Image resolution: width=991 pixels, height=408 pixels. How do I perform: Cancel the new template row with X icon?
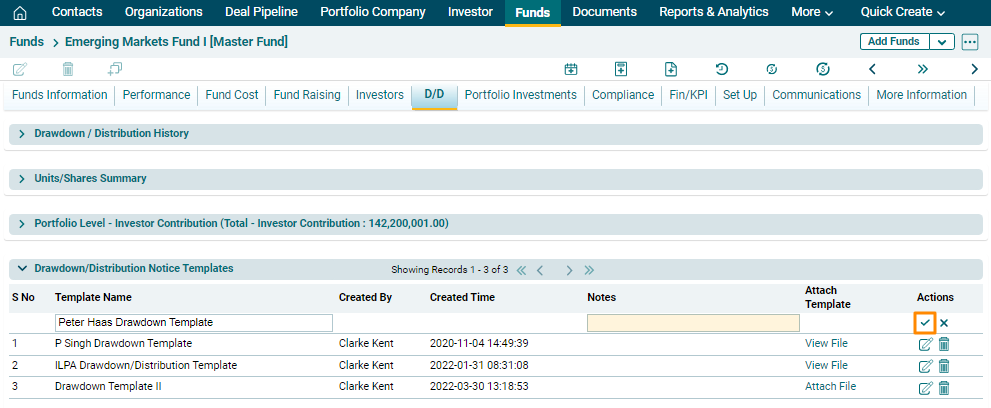[944, 323]
